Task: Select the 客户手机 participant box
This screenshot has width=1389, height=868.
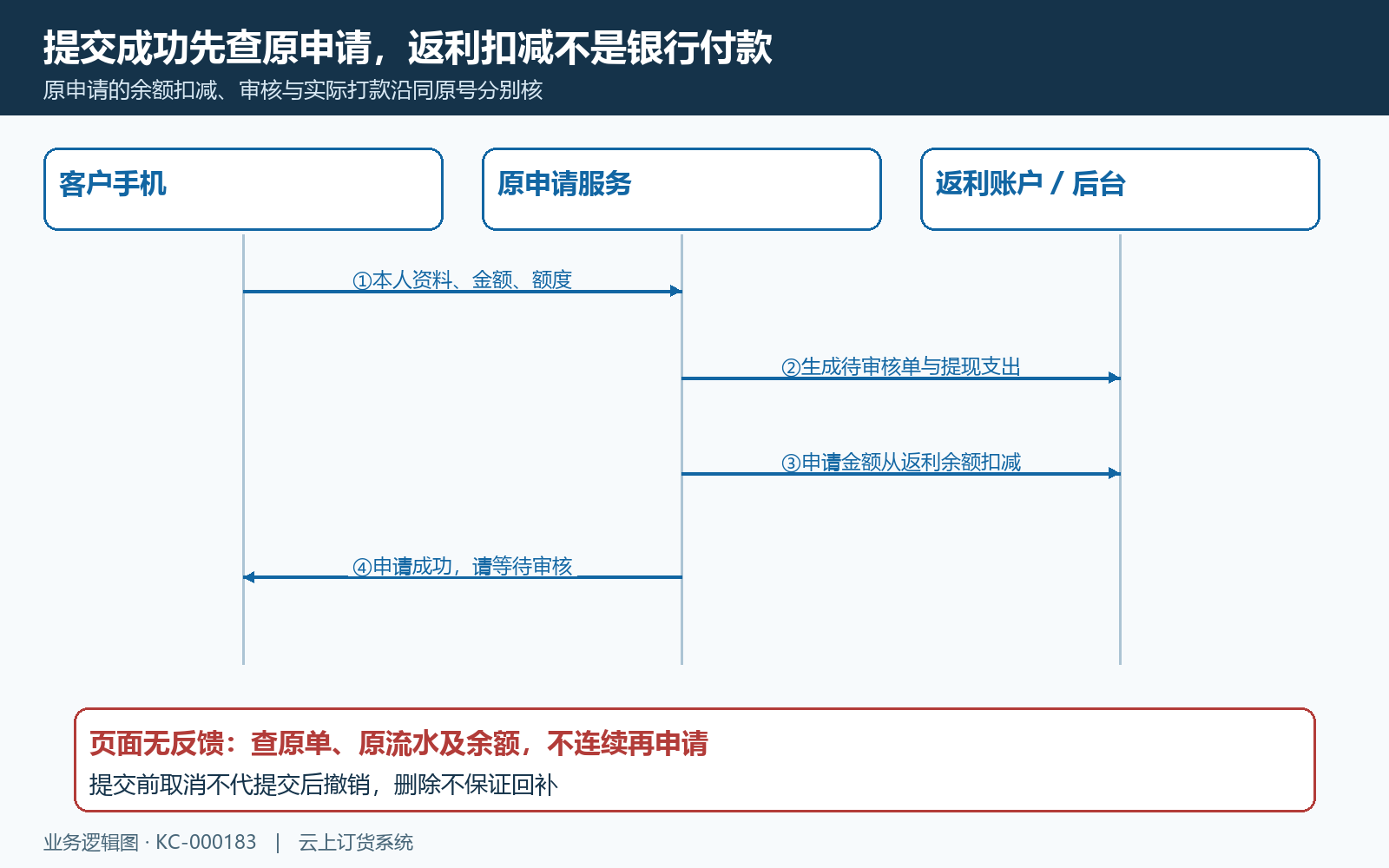Action: (x=243, y=189)
